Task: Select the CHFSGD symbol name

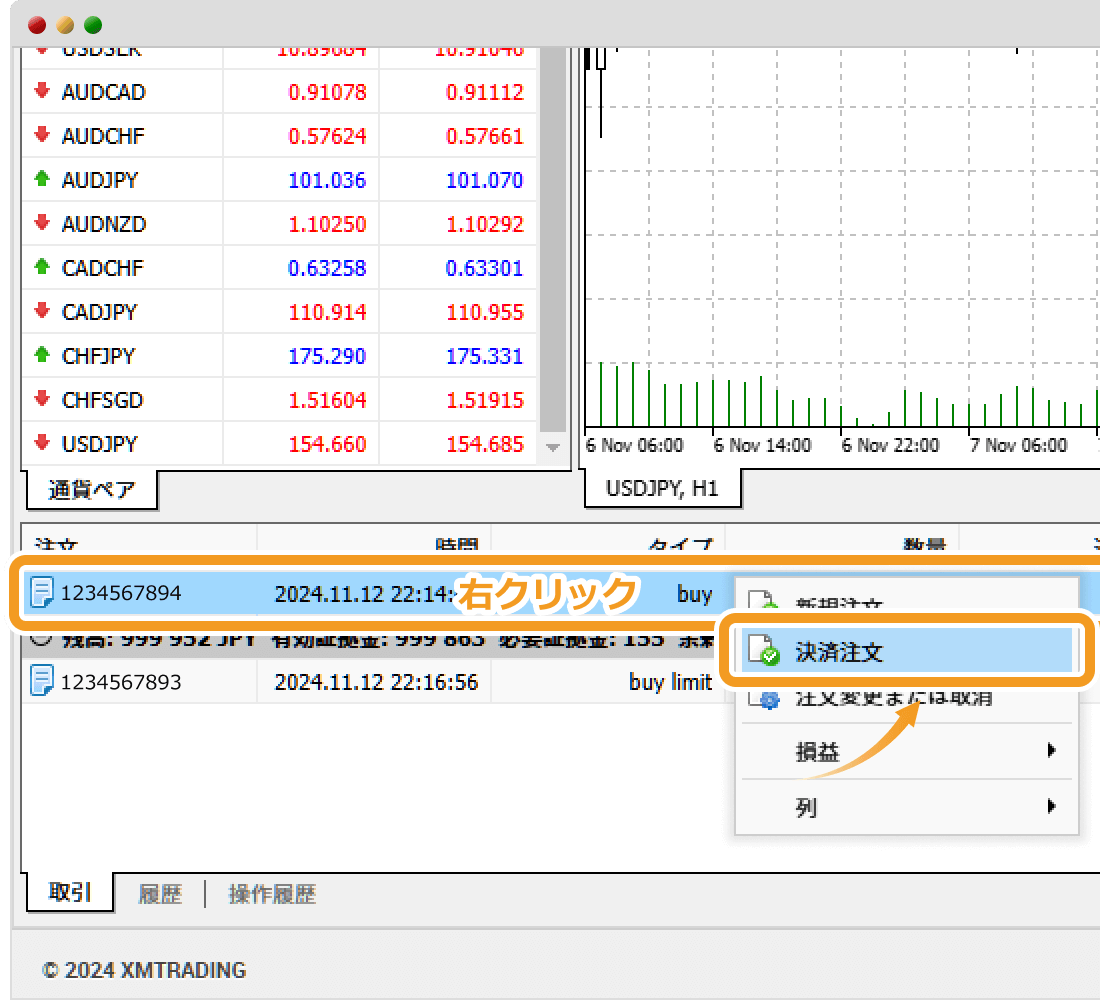Action: [x=102, y=400]
